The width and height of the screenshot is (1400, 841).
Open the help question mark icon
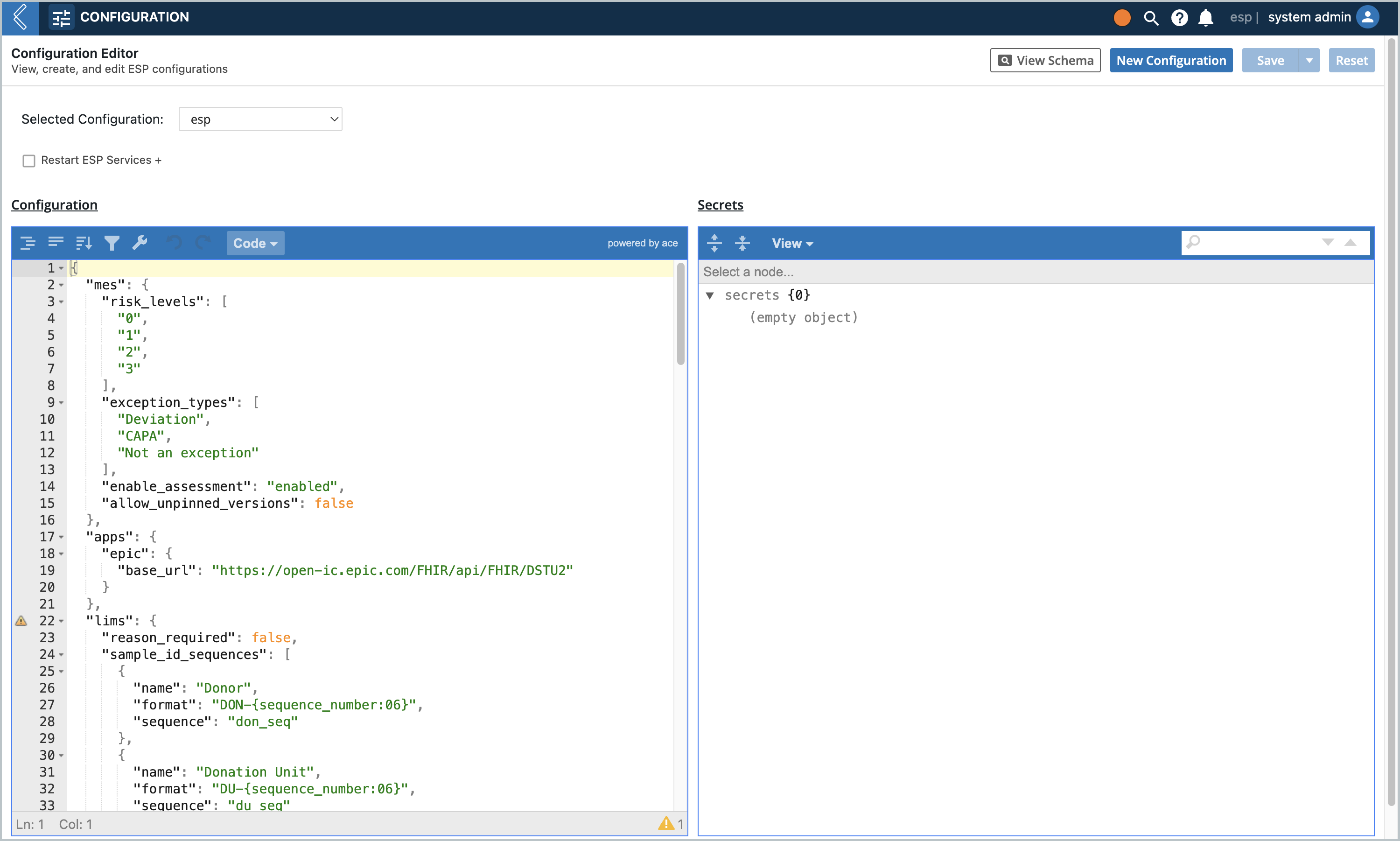click(1179, 18)
